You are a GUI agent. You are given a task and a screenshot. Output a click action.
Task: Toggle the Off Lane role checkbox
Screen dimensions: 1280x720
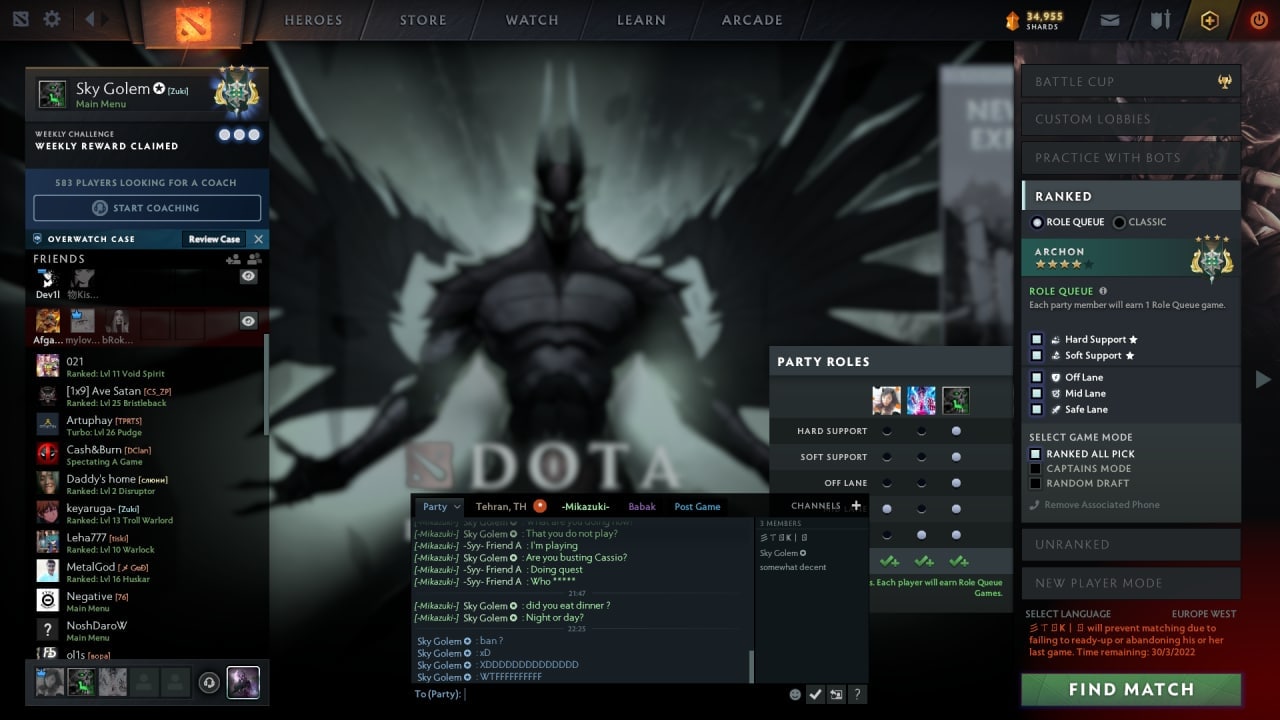pyautogui.click(x=1037, y=378)
